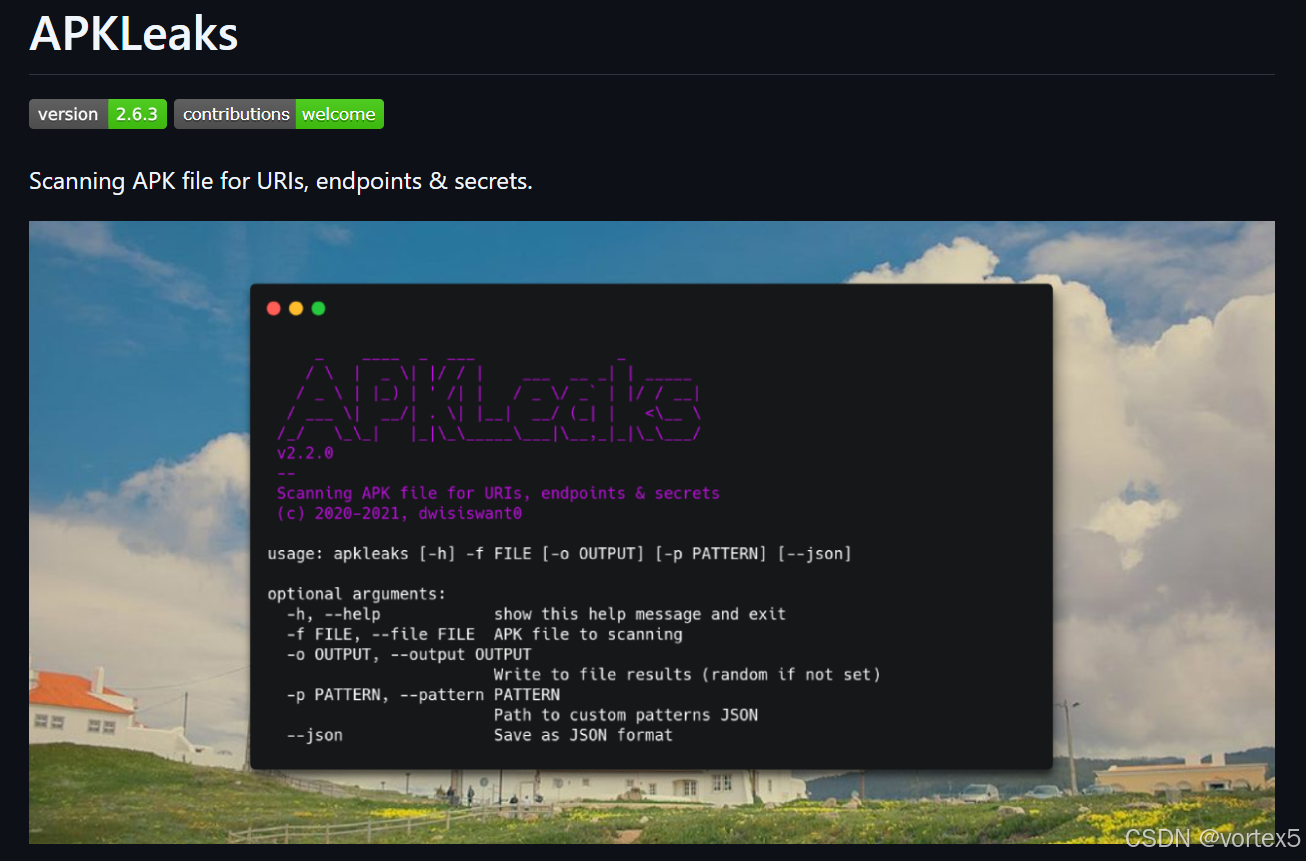This screenshot has width=1306, height=861.
Task: Select the 'usage: apkleaks' command line
Action: pyautogui.click(x=559, y=553)
